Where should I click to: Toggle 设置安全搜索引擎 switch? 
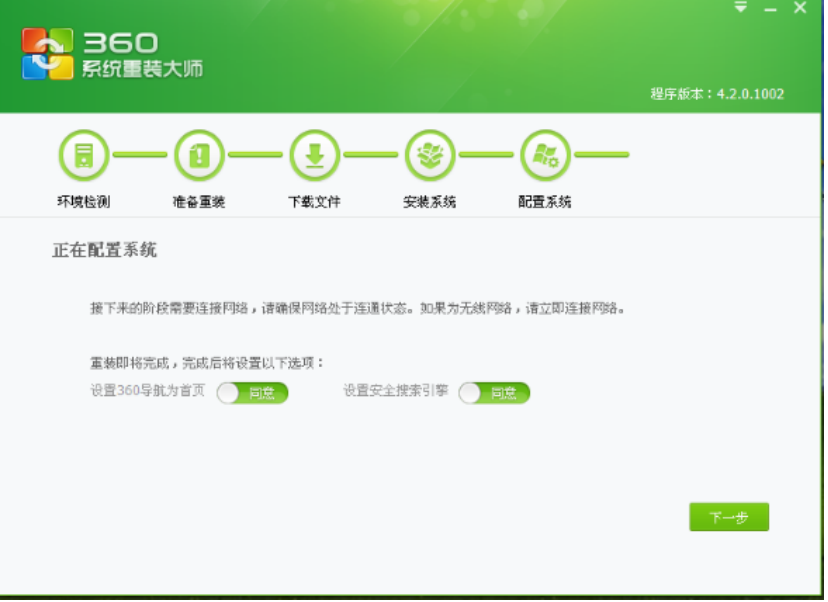[494, 393]
